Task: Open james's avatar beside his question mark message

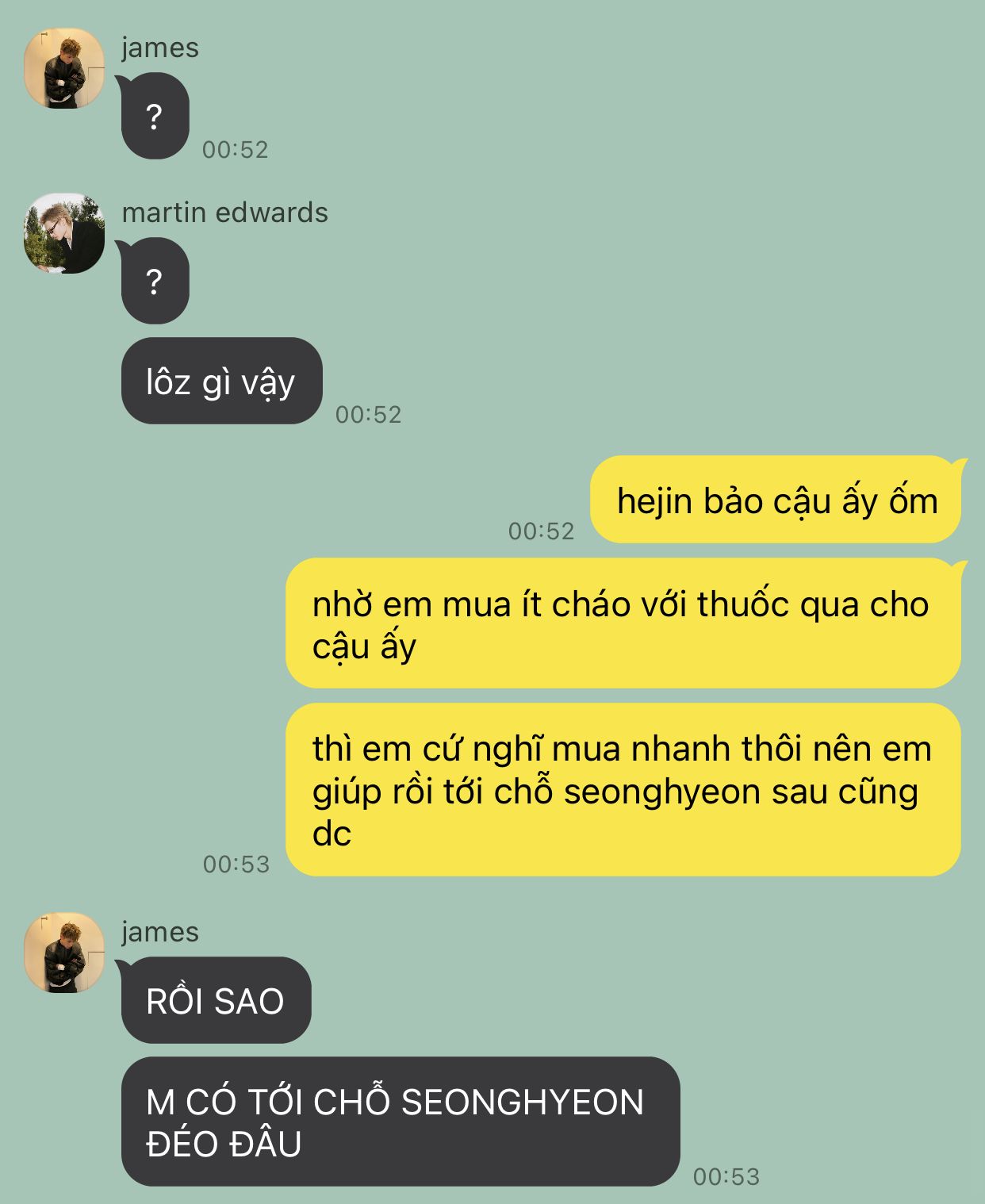Action: [64, 68]
